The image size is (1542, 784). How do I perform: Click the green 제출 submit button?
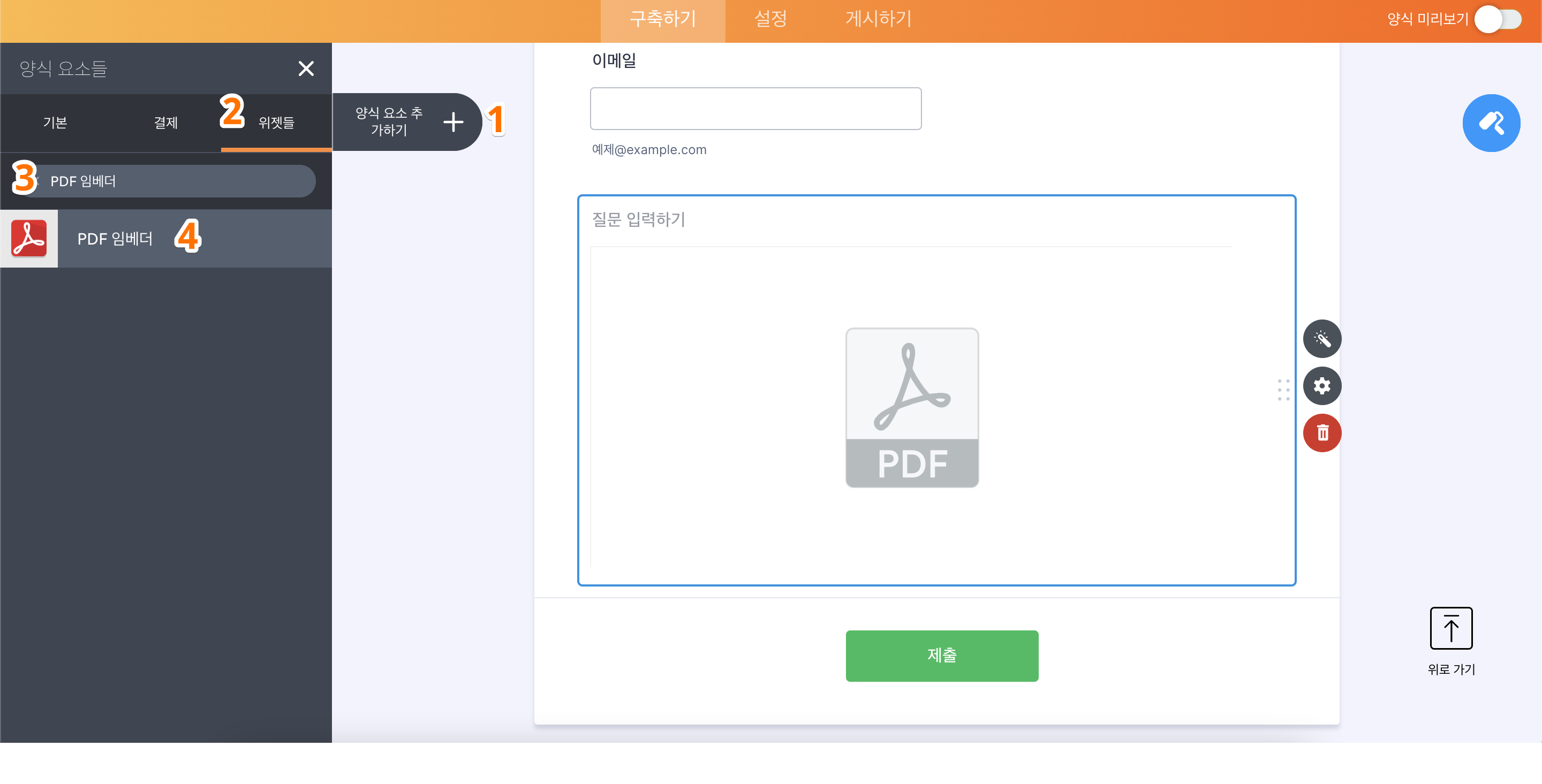tap(941, 656)
